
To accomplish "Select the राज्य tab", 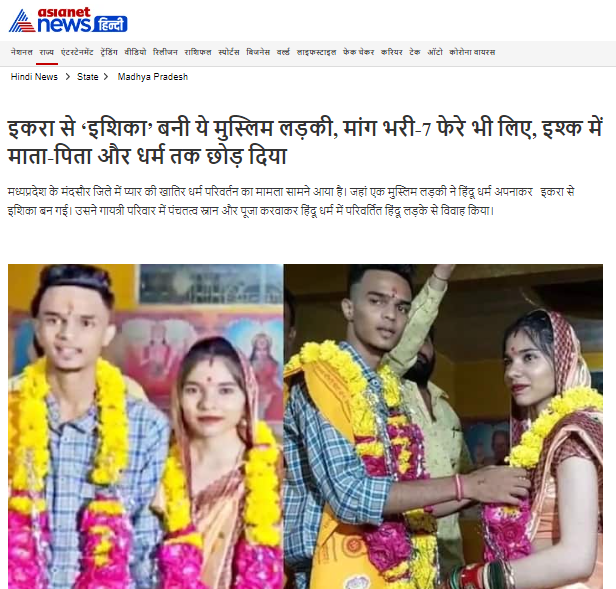I will tap(47, 52).
